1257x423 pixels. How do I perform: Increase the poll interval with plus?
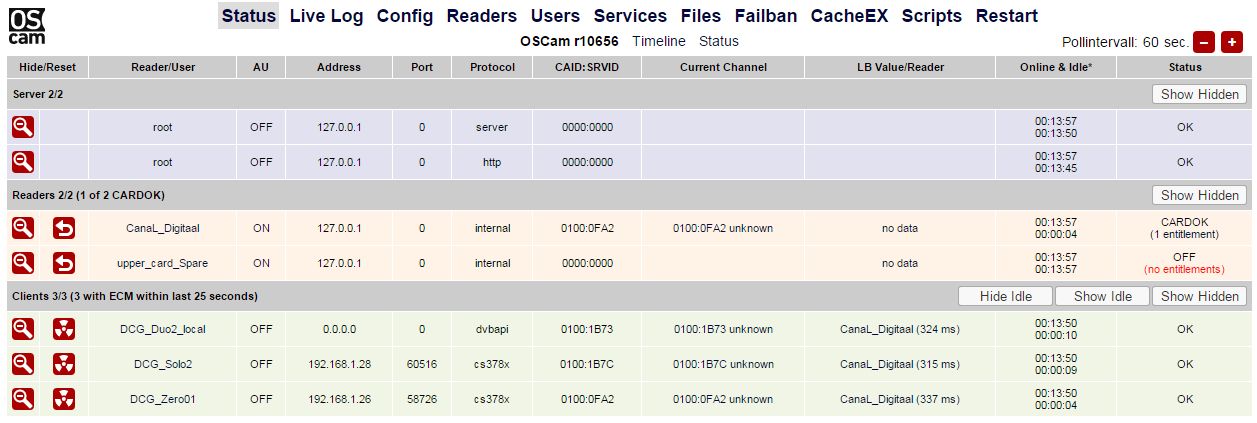(x=1231, y=42)
